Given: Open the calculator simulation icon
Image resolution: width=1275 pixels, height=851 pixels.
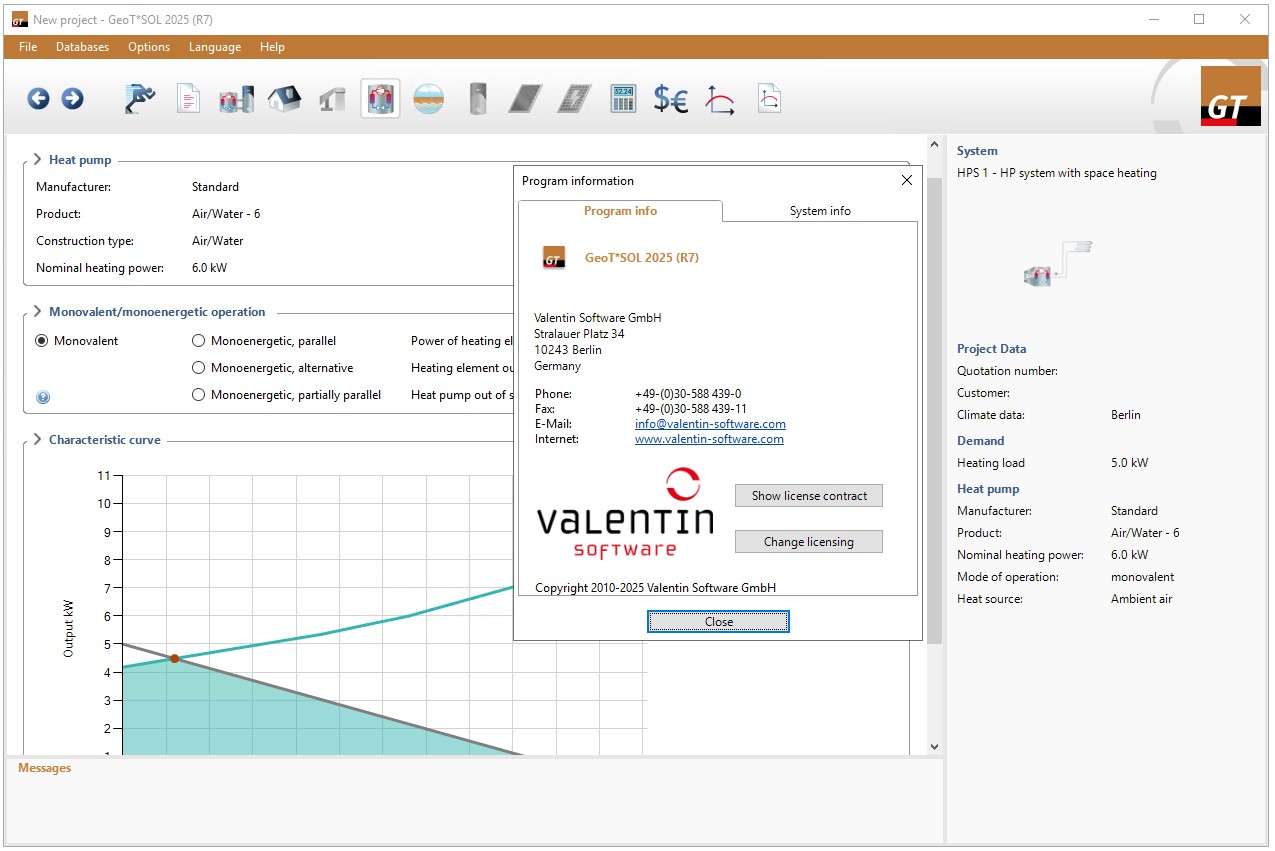Looking at the screenshot, I should (623, 98).
